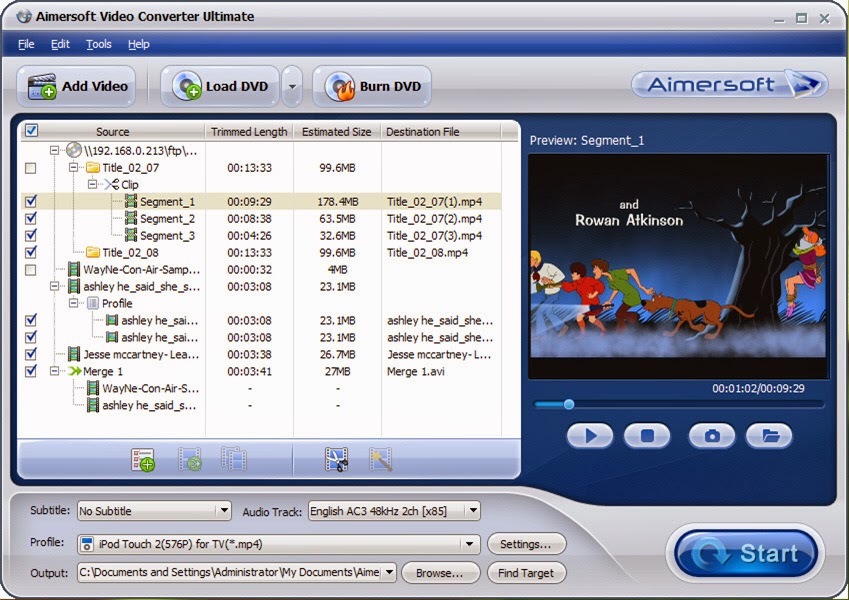Enable the checkbox for Title_02_07
This screenshot has width=849, height=600.
30,168
